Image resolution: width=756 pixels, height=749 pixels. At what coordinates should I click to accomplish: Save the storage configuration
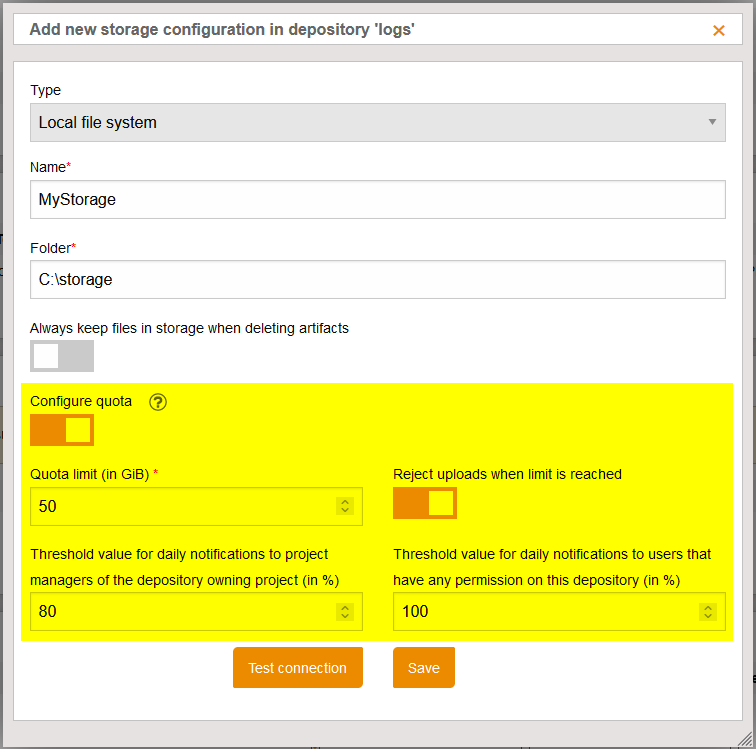(423, 668)
